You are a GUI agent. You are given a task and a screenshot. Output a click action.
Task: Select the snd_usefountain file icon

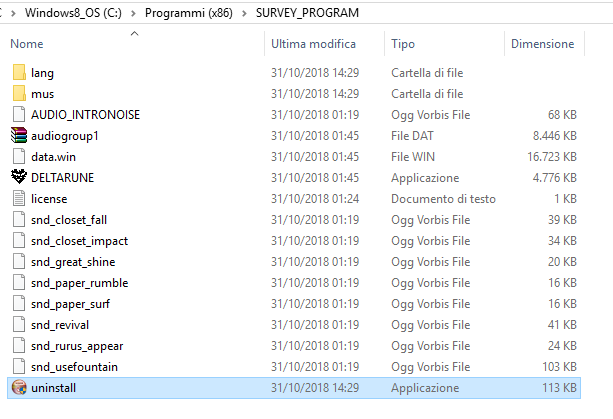click(19, 367)
